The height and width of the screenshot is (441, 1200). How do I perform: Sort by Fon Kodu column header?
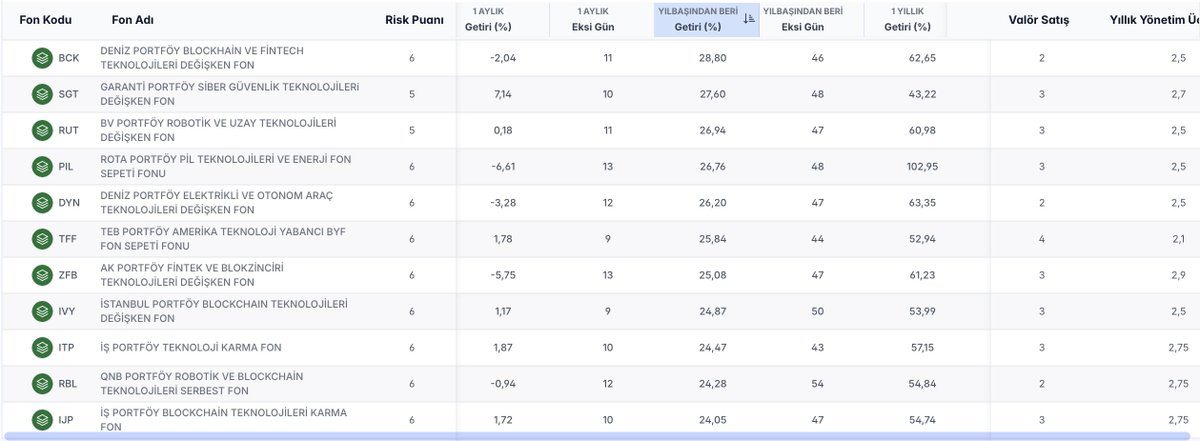45,20
